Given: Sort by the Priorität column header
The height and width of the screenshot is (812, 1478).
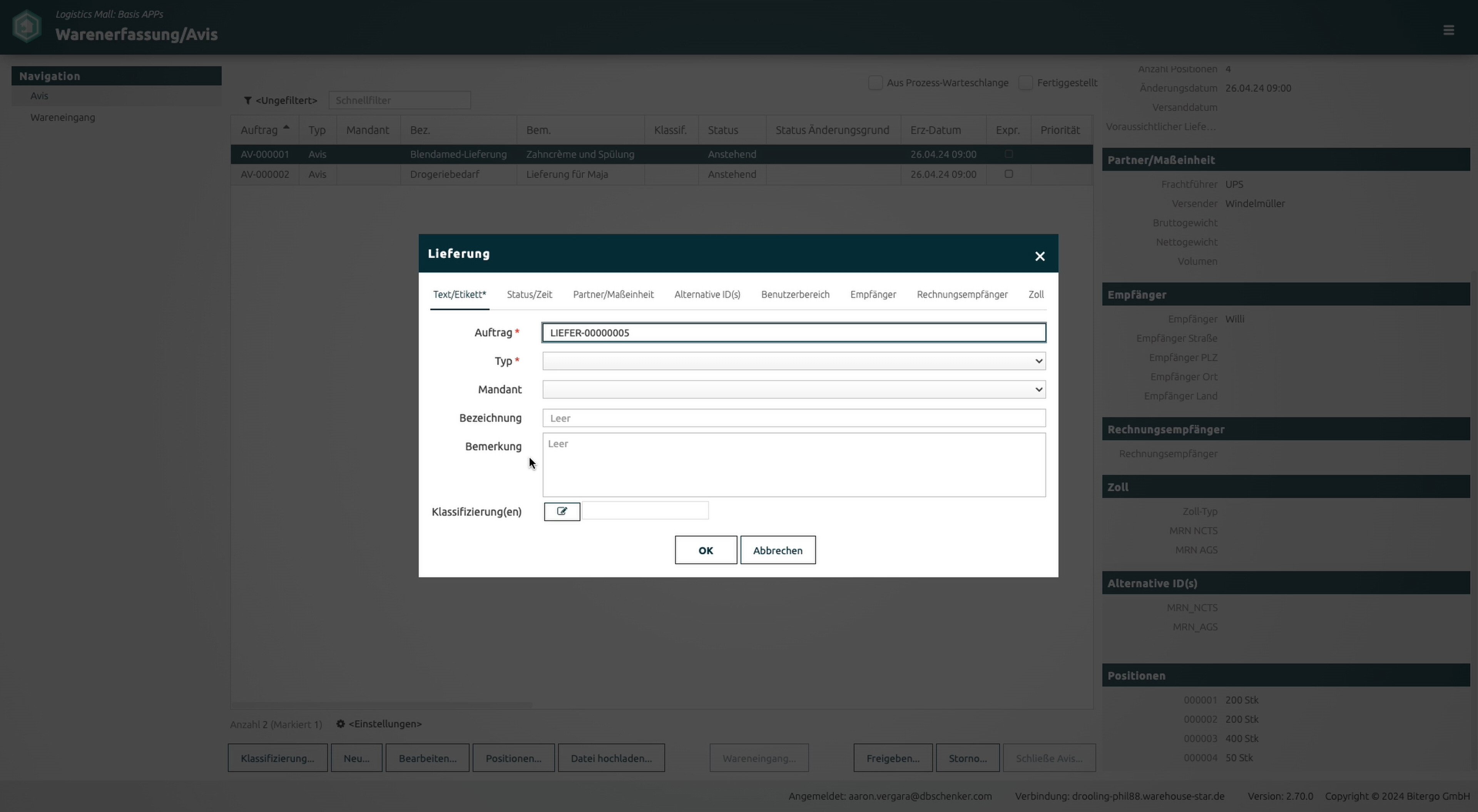Looking at the screenshot, I should 1061,130.
